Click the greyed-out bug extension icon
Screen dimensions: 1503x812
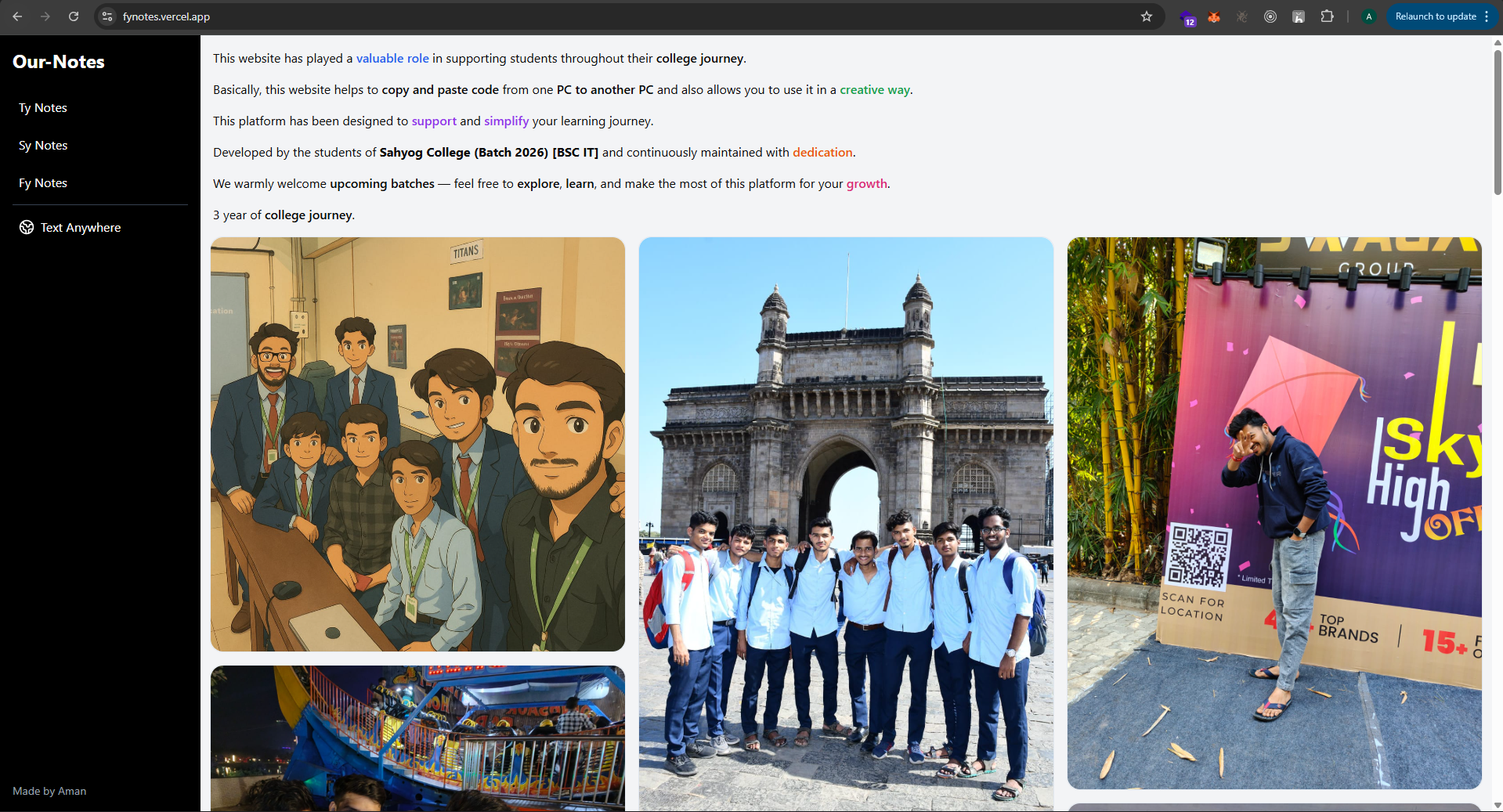[x=1242, y=16]
